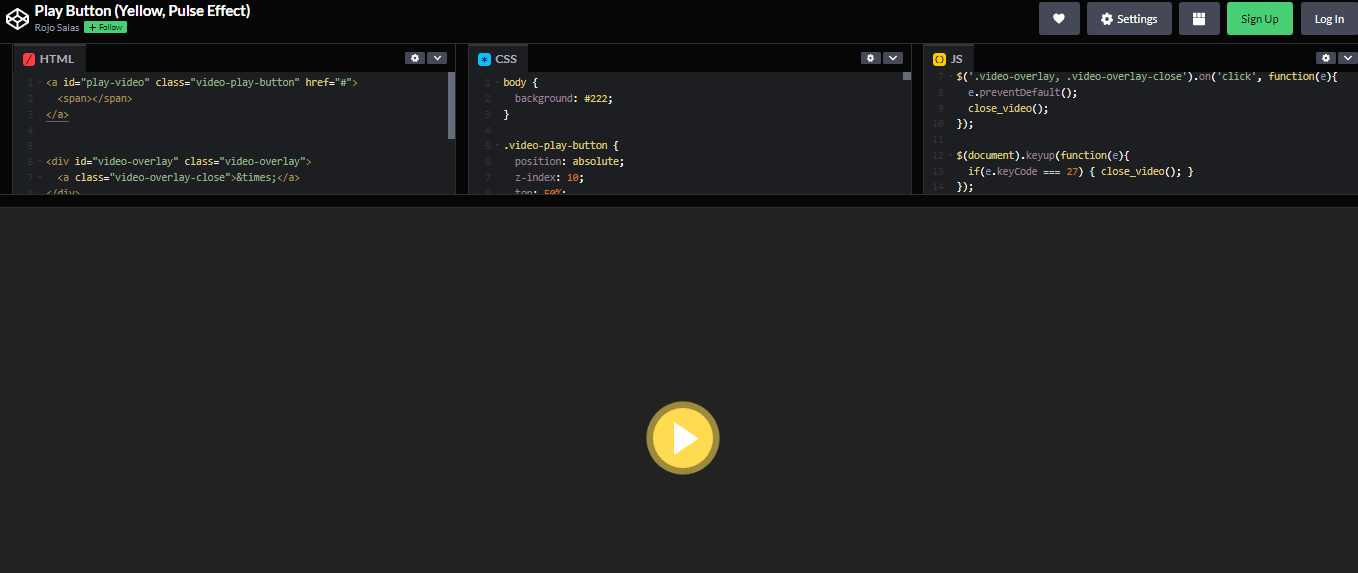
Task: Click the Log In button
Action: (x=1329, y=19)
